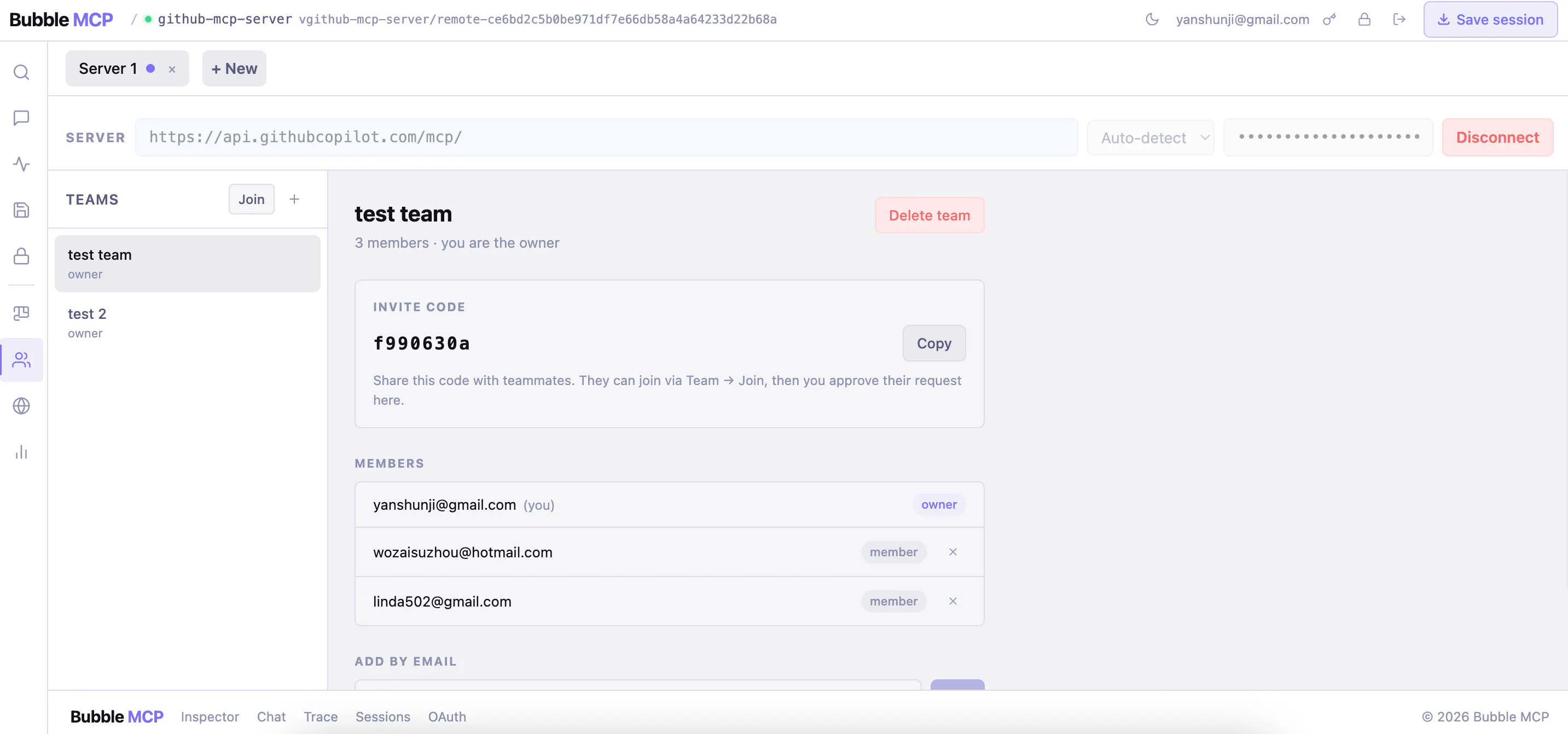Image resolution: width=1568 pixels, height=734 pixels.
Task: Click the key icon in the header
Action: coord(1329,20)
